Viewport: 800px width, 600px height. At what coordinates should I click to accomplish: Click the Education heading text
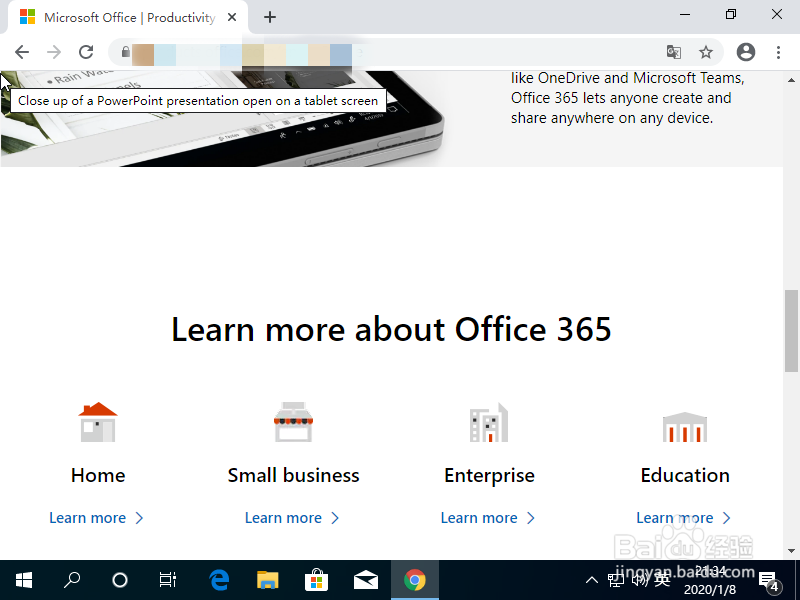tap(685, 475)
